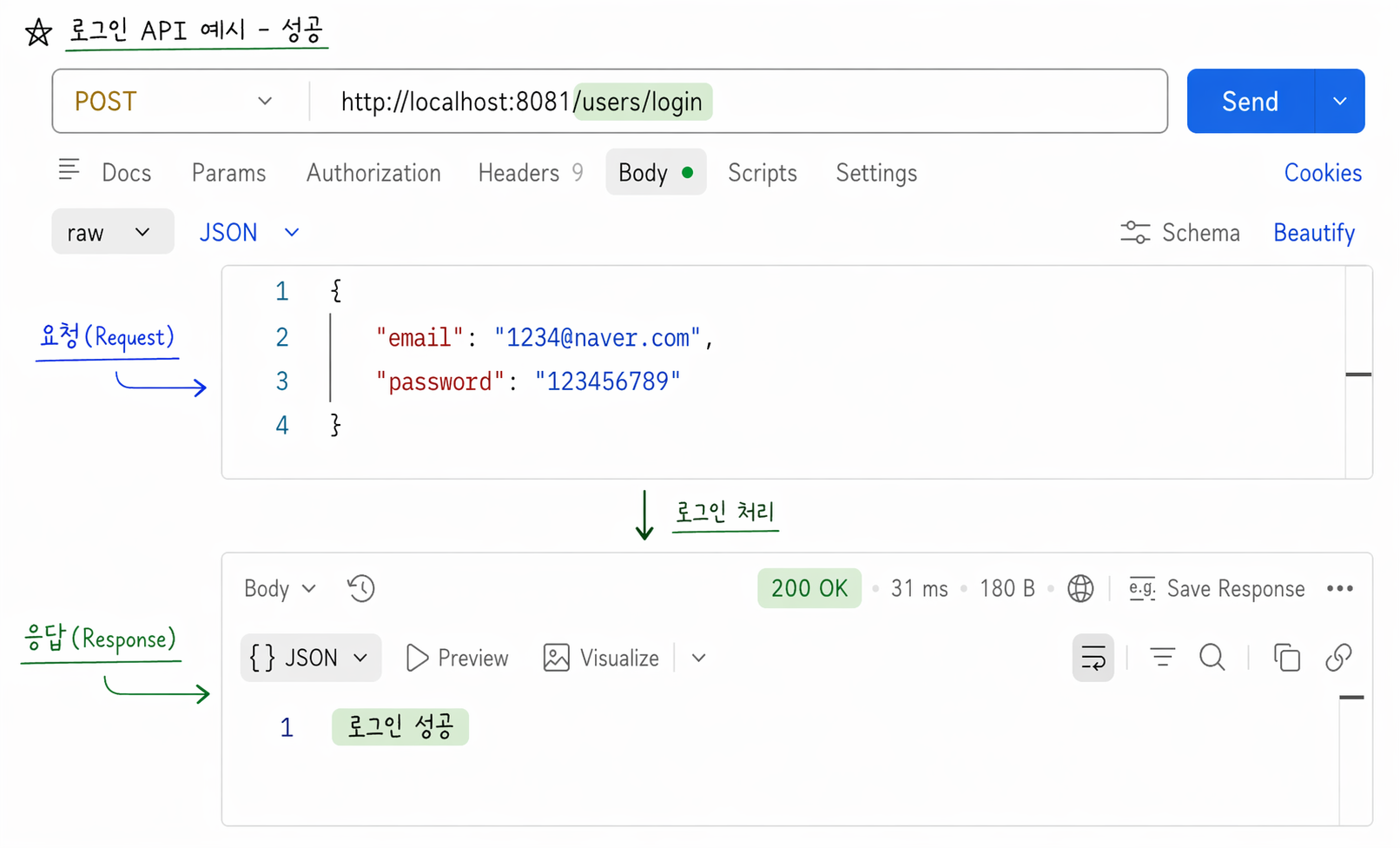Switch to the Docs tab
Viewport: 1400px width, 848px height.
pyautogui.click(x=126, y=173)
